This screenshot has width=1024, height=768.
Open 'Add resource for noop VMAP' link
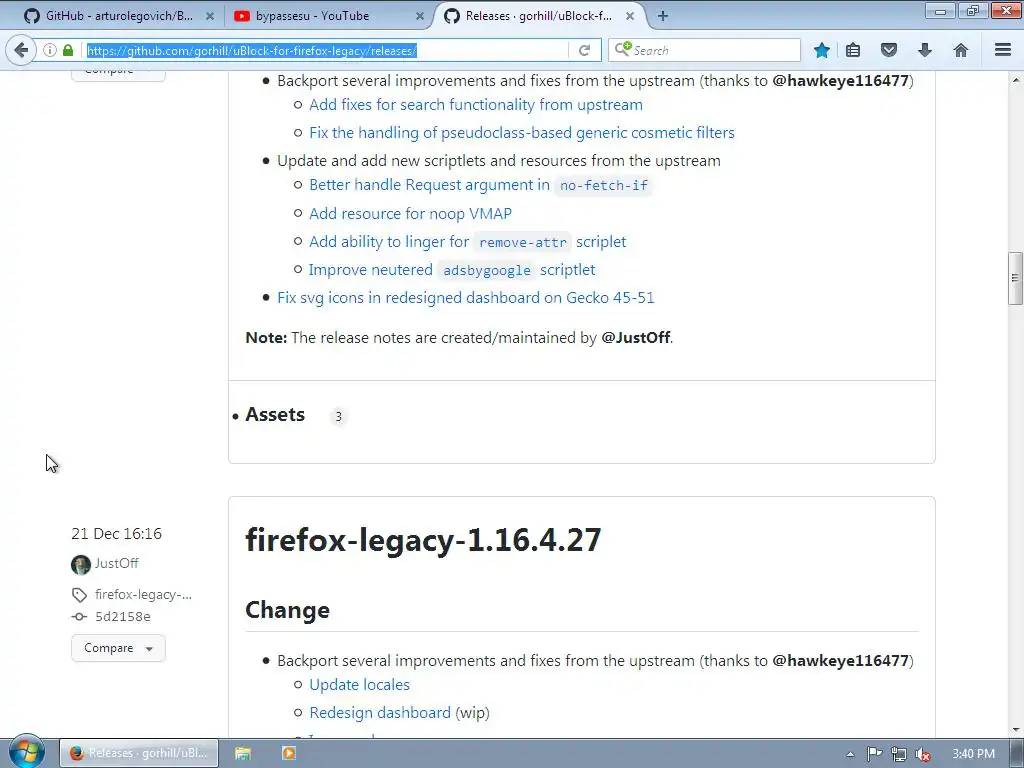pos(410,214)
